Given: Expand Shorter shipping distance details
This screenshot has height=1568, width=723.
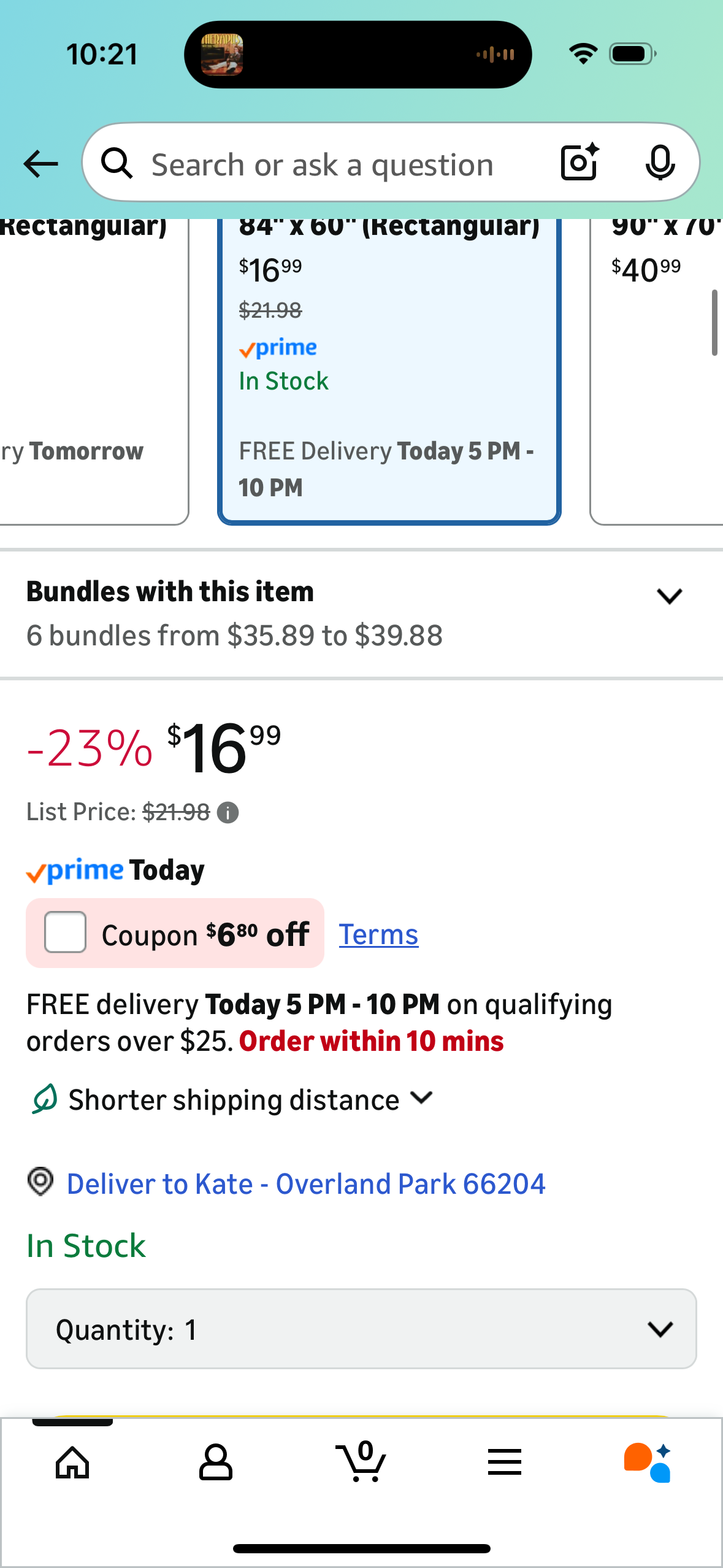Looking at the screenshot, I should click(422, 1099).
